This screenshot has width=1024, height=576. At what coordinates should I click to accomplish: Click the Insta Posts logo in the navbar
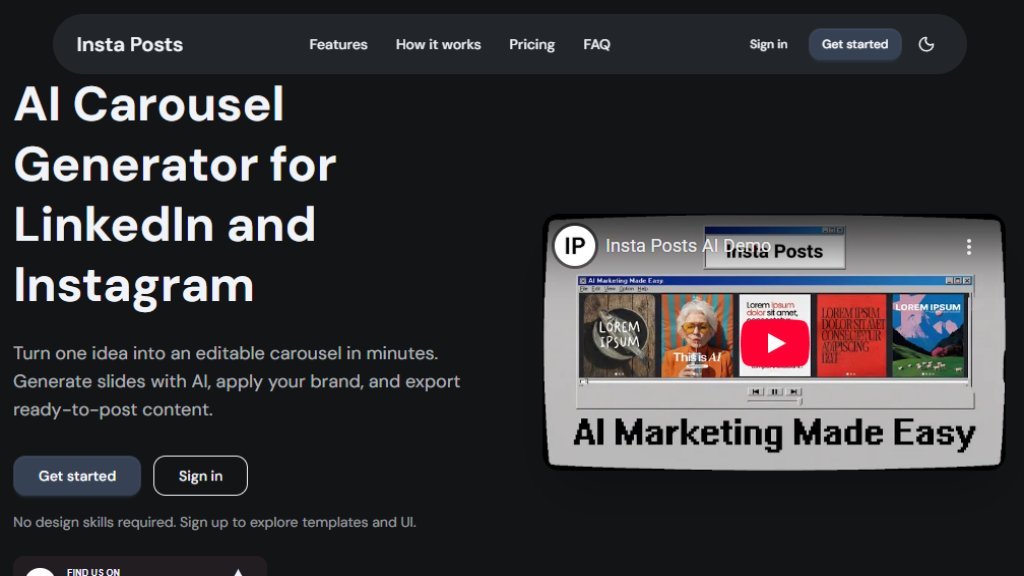pos(130,44)
